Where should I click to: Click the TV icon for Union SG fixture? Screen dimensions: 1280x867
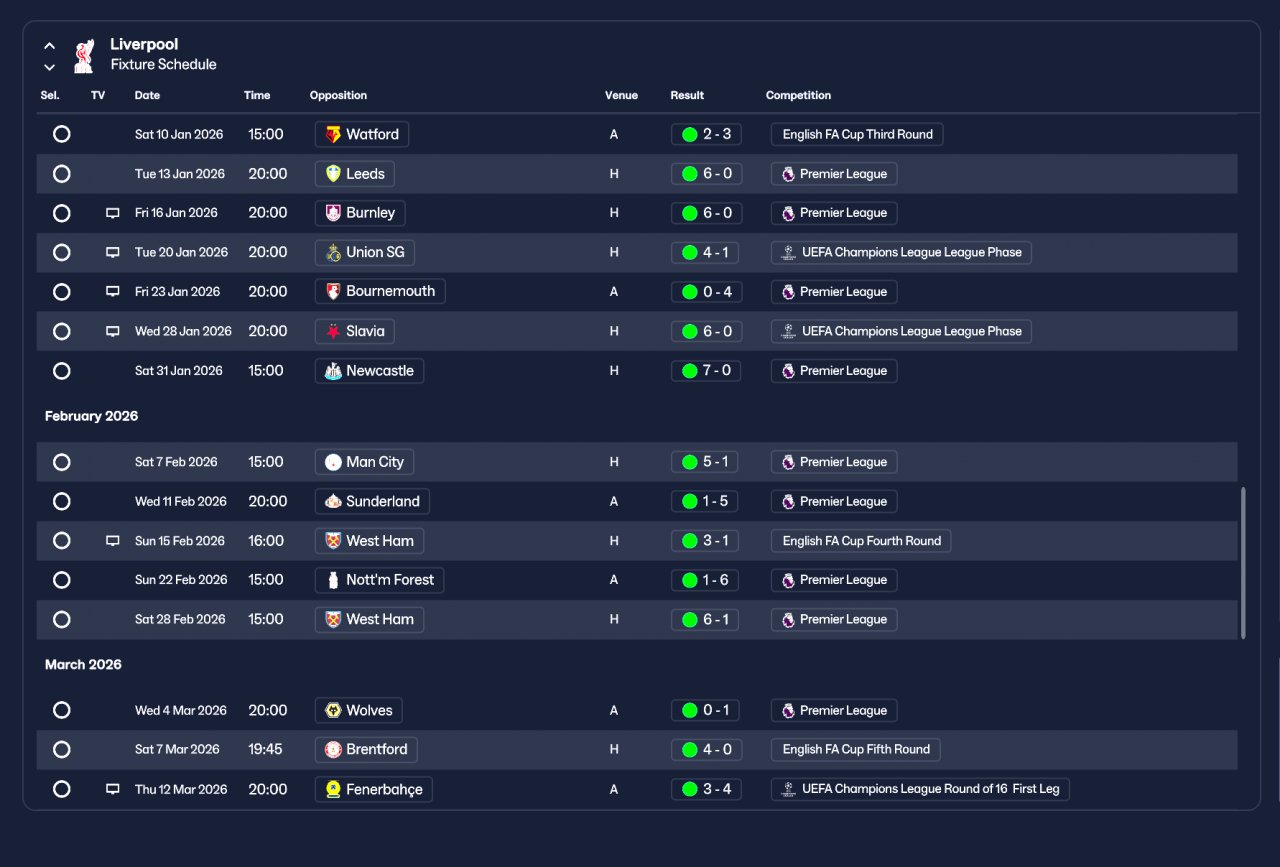[113, 253]
